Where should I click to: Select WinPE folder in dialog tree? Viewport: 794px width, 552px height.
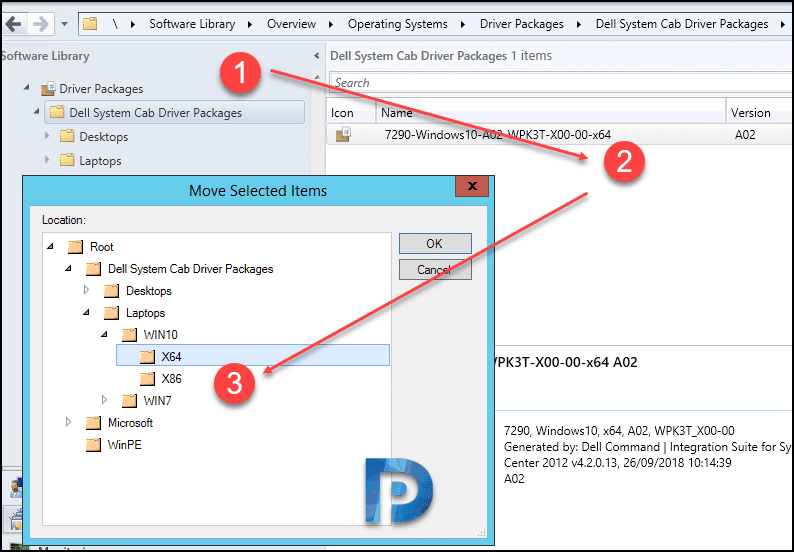[x=125, y=445]
